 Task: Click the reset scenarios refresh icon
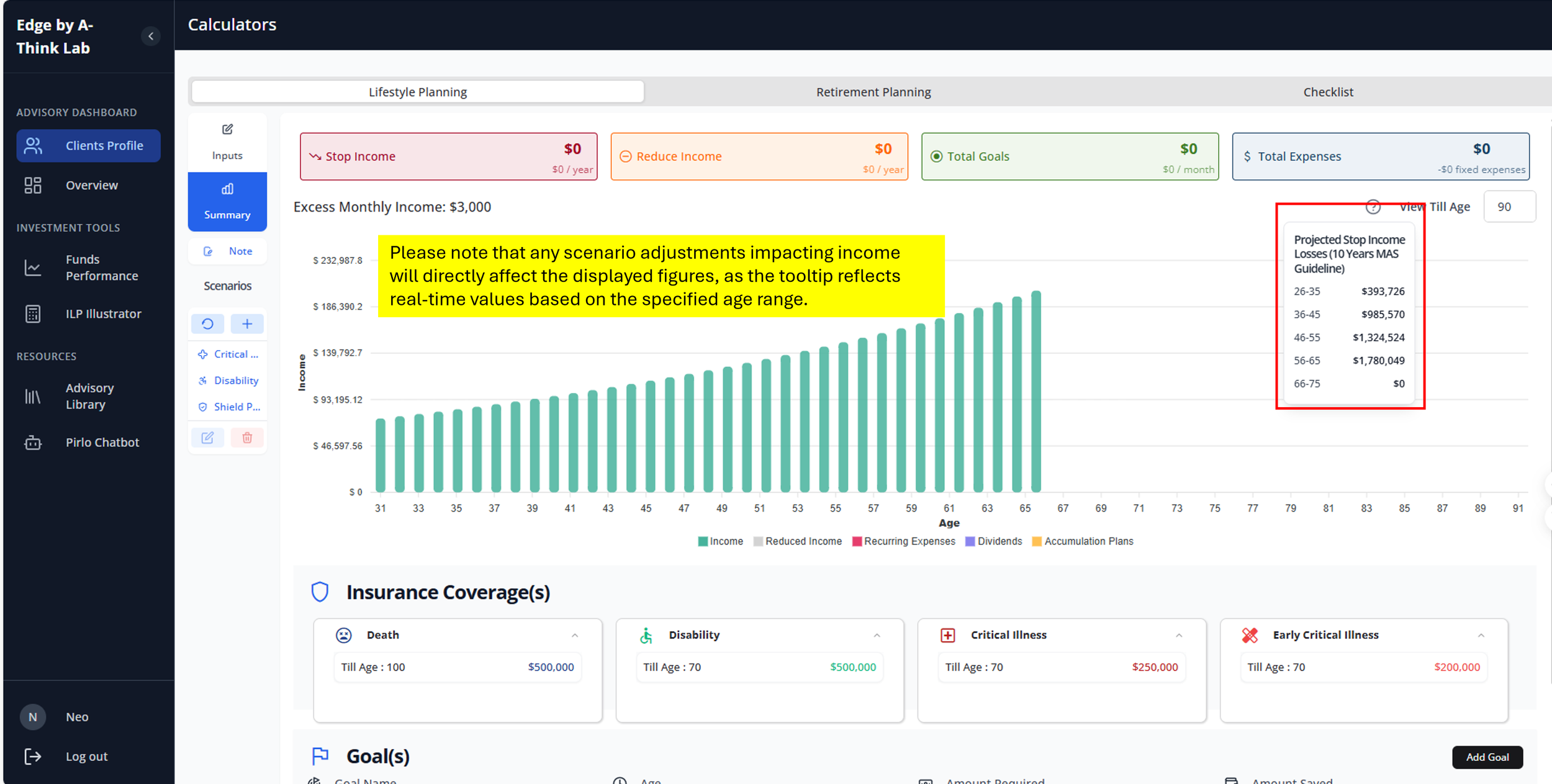[x=207, y=323]
